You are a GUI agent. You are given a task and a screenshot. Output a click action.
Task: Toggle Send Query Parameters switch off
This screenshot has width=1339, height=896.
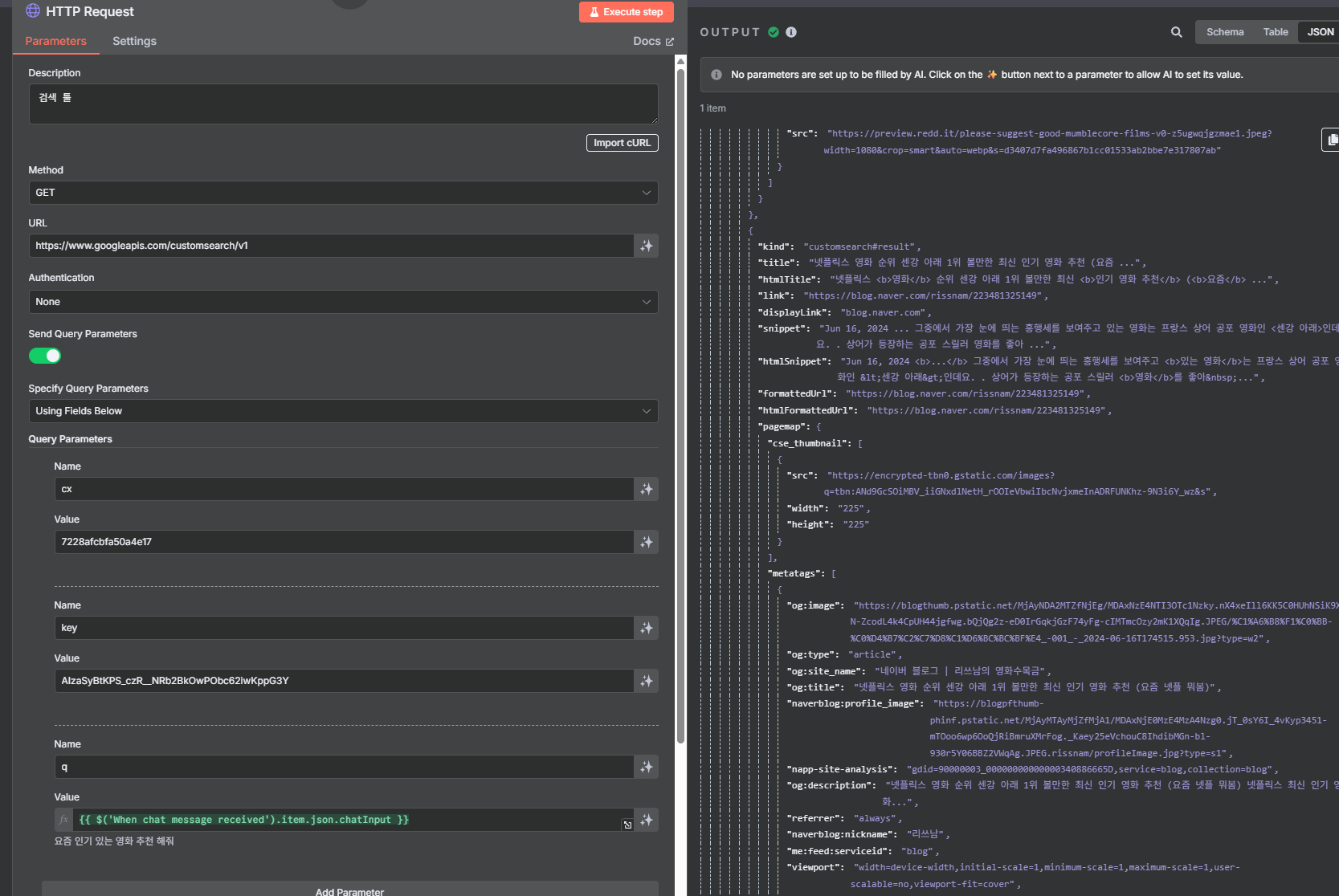tap(45, 356)
